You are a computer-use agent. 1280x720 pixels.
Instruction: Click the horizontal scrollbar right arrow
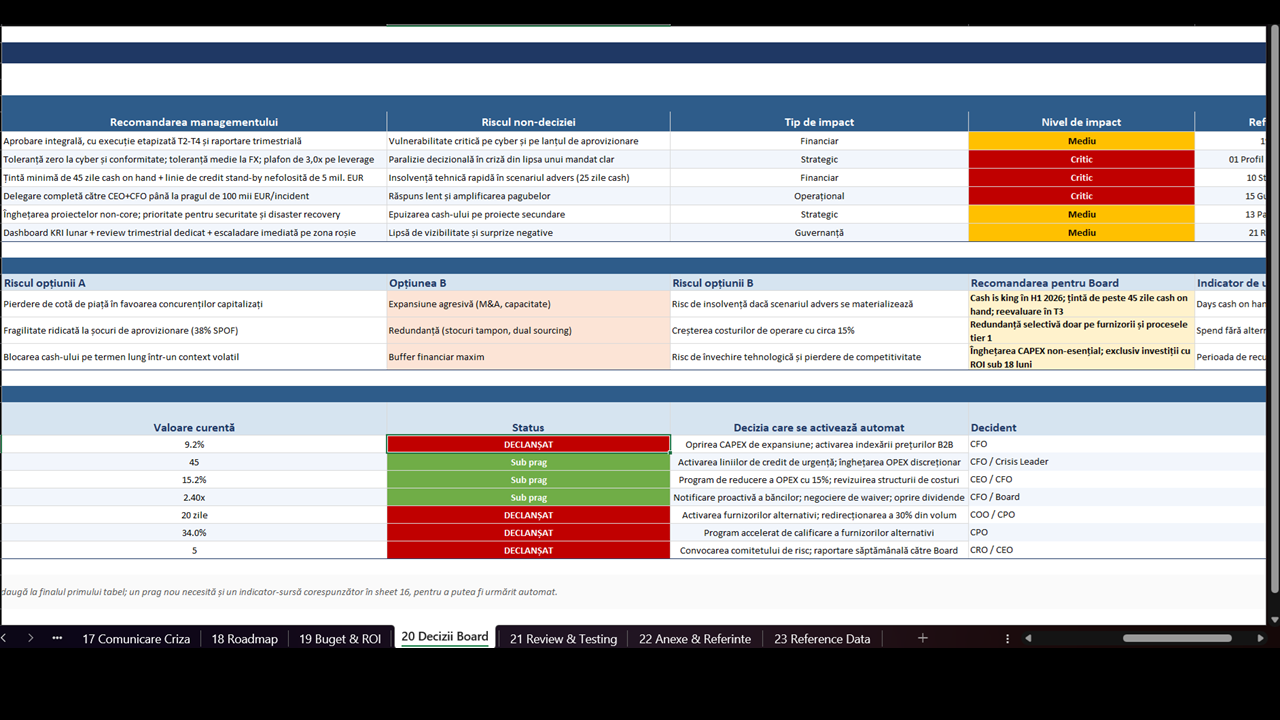tap(1260, 638)
